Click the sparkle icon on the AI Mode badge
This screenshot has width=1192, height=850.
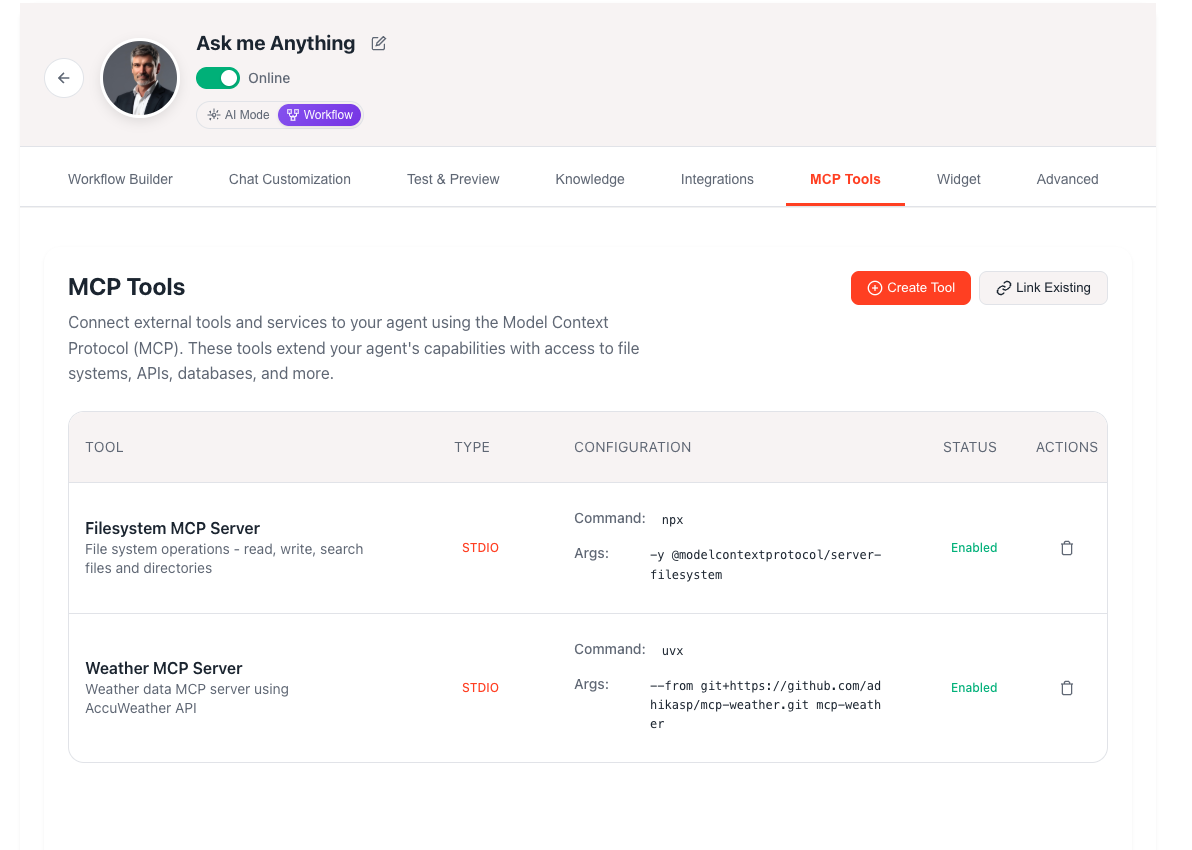click(213, 114)
